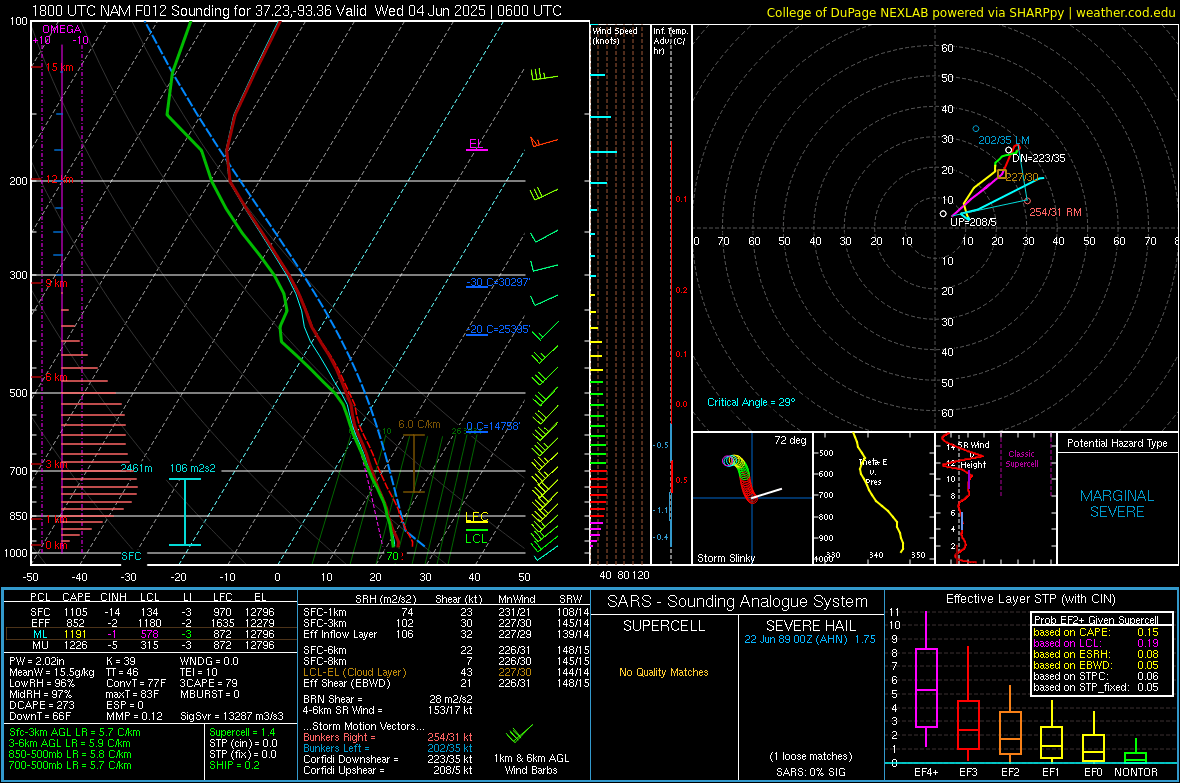Click the 6.0 C/km lapse rate label
The width and height of the screenshot is (1180, 783).
(x=419, y=425)
